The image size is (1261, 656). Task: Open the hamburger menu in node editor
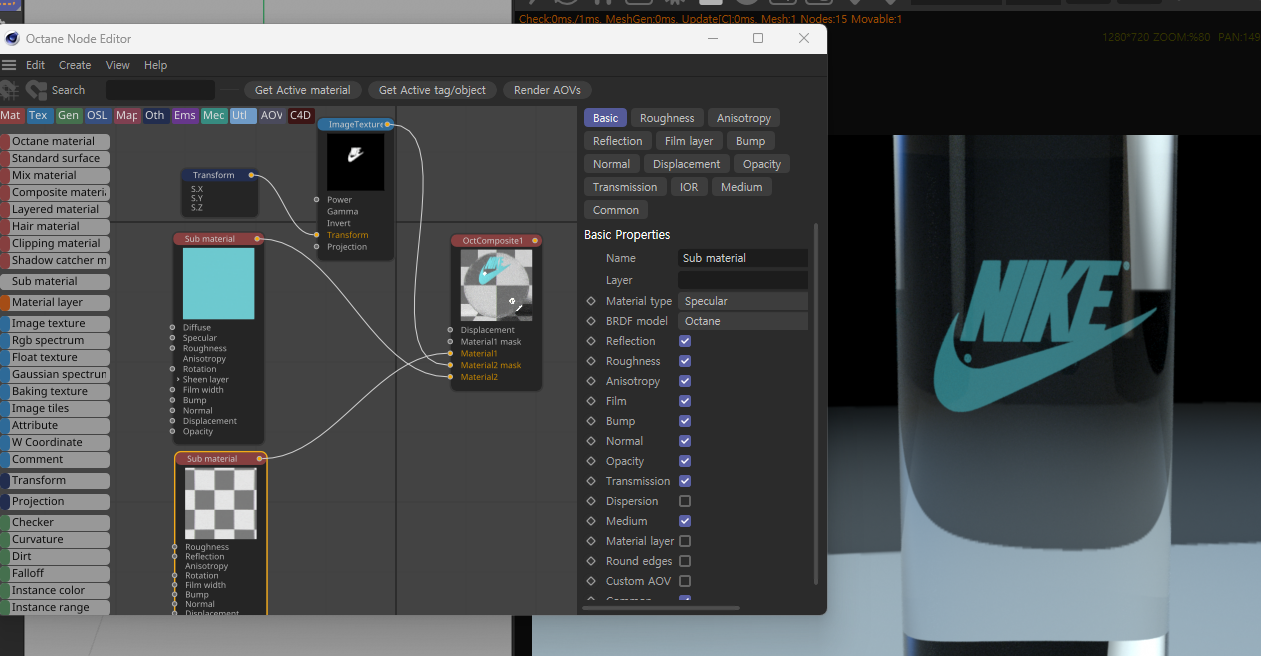tap(9, 65)
